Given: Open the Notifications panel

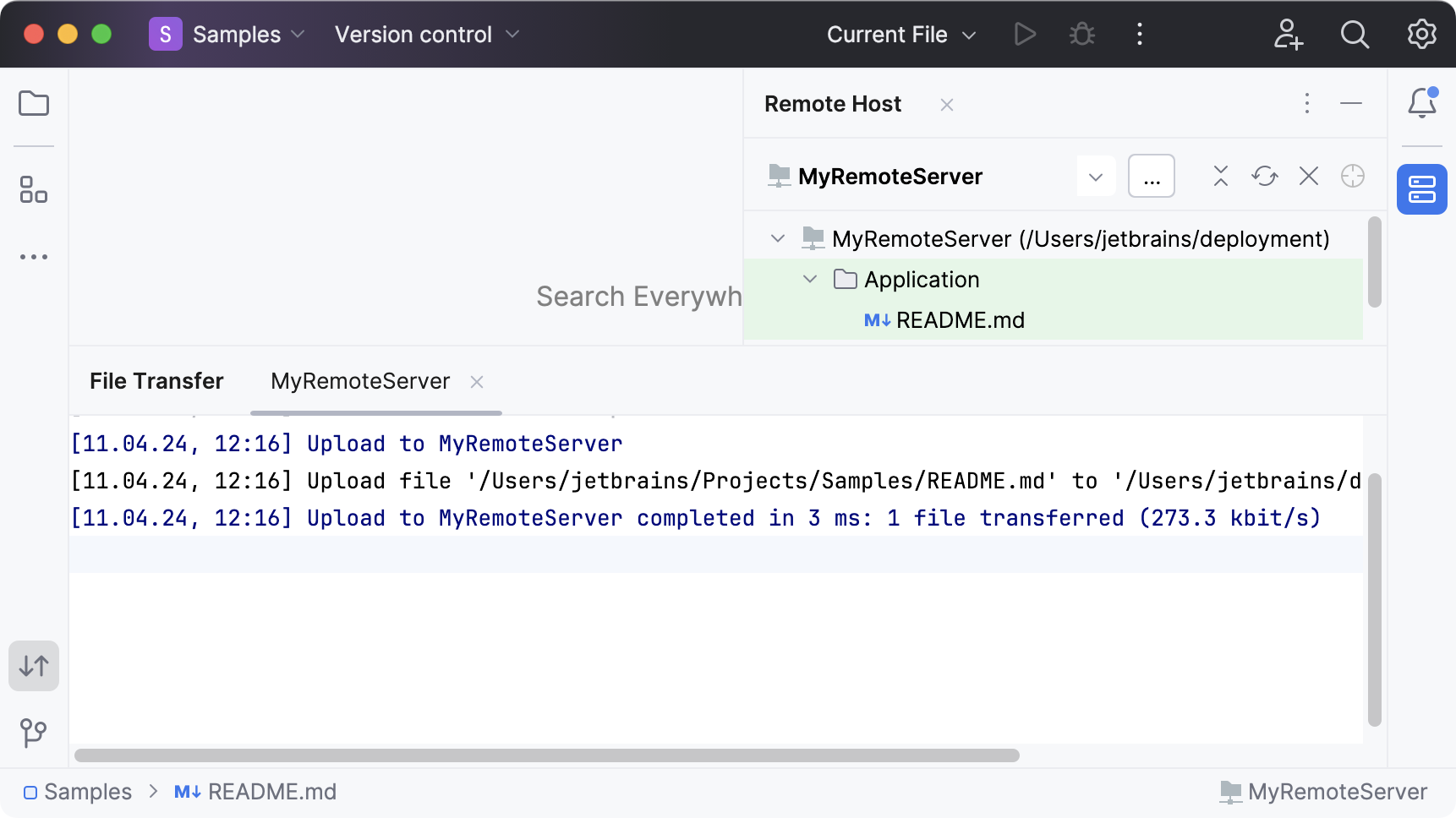Looking at the screenshot, I should (x=1422, y=102).
